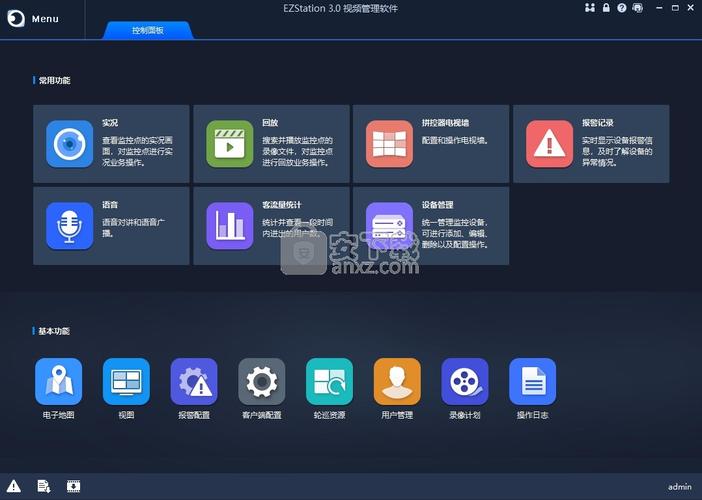Click the 语音对讲和语音广播 description
702x500 pixels.
click(133, 227)
